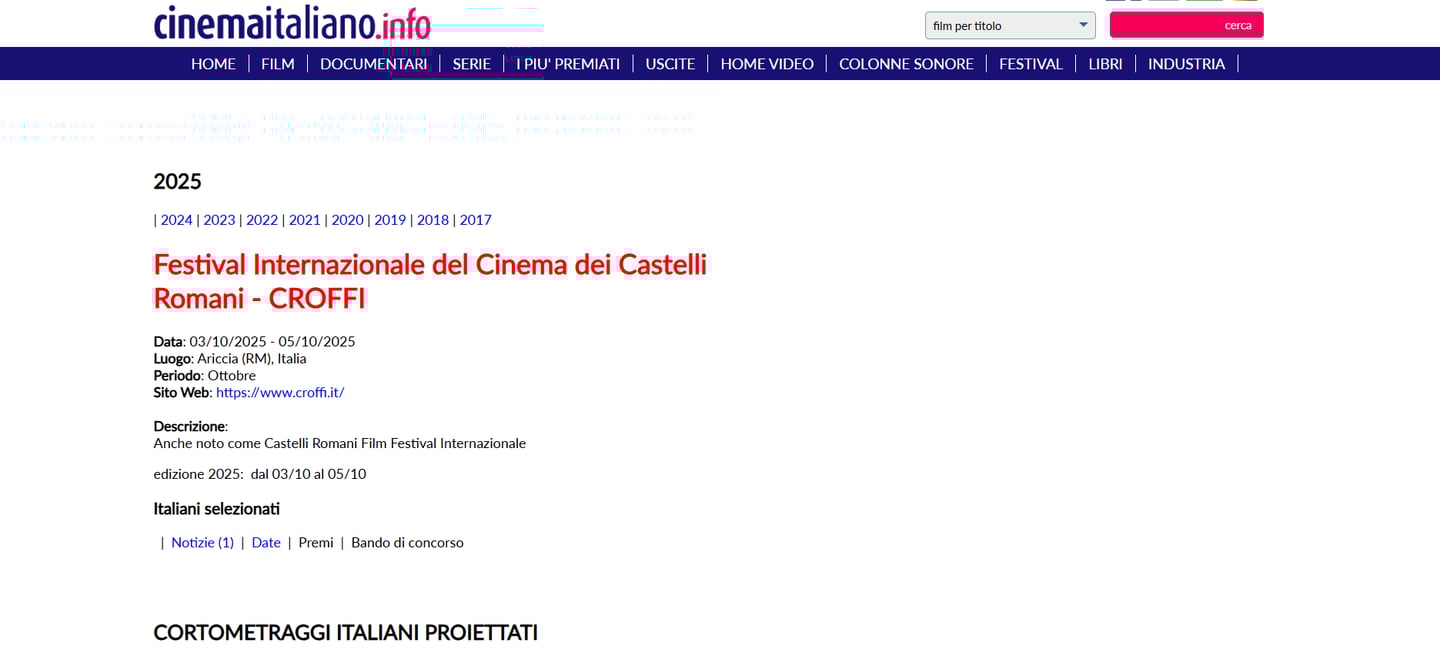Open the DOCUMENTARI section
Image resolution: width=1440 pixels, height=659 pixels.
coord(373,64)
